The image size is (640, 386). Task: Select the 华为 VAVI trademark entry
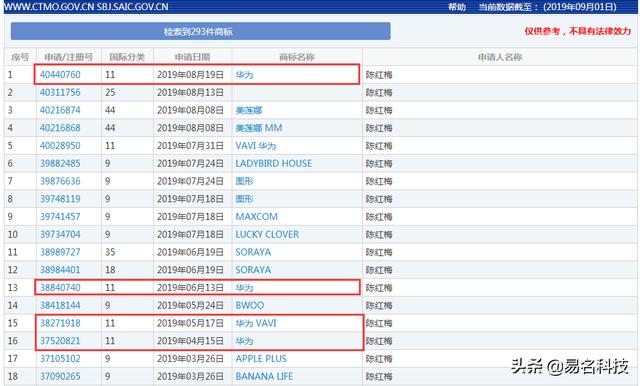click(x=256, y=323)
